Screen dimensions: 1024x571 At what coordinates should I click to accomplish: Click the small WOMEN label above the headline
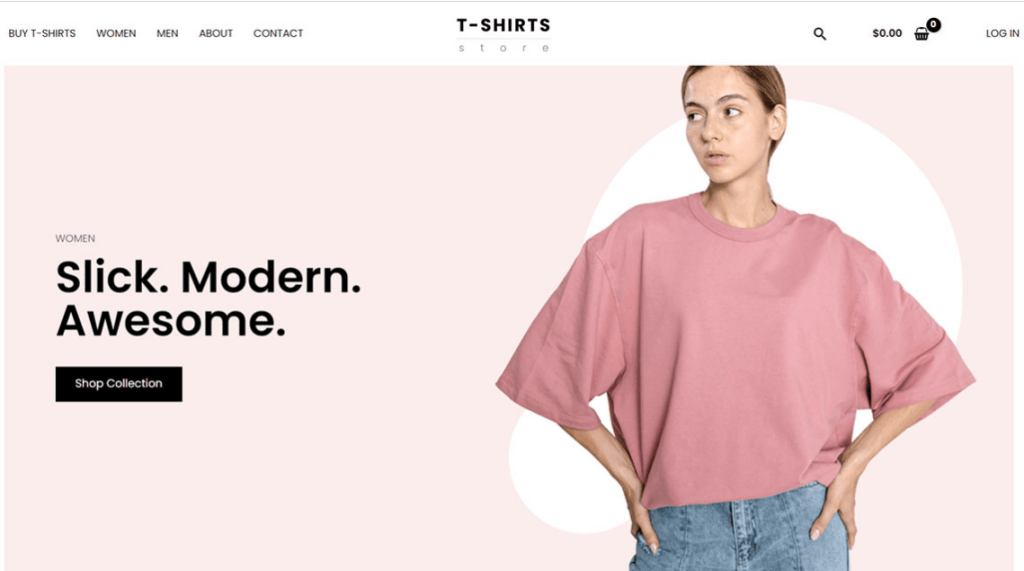click(x=75, y=238)
